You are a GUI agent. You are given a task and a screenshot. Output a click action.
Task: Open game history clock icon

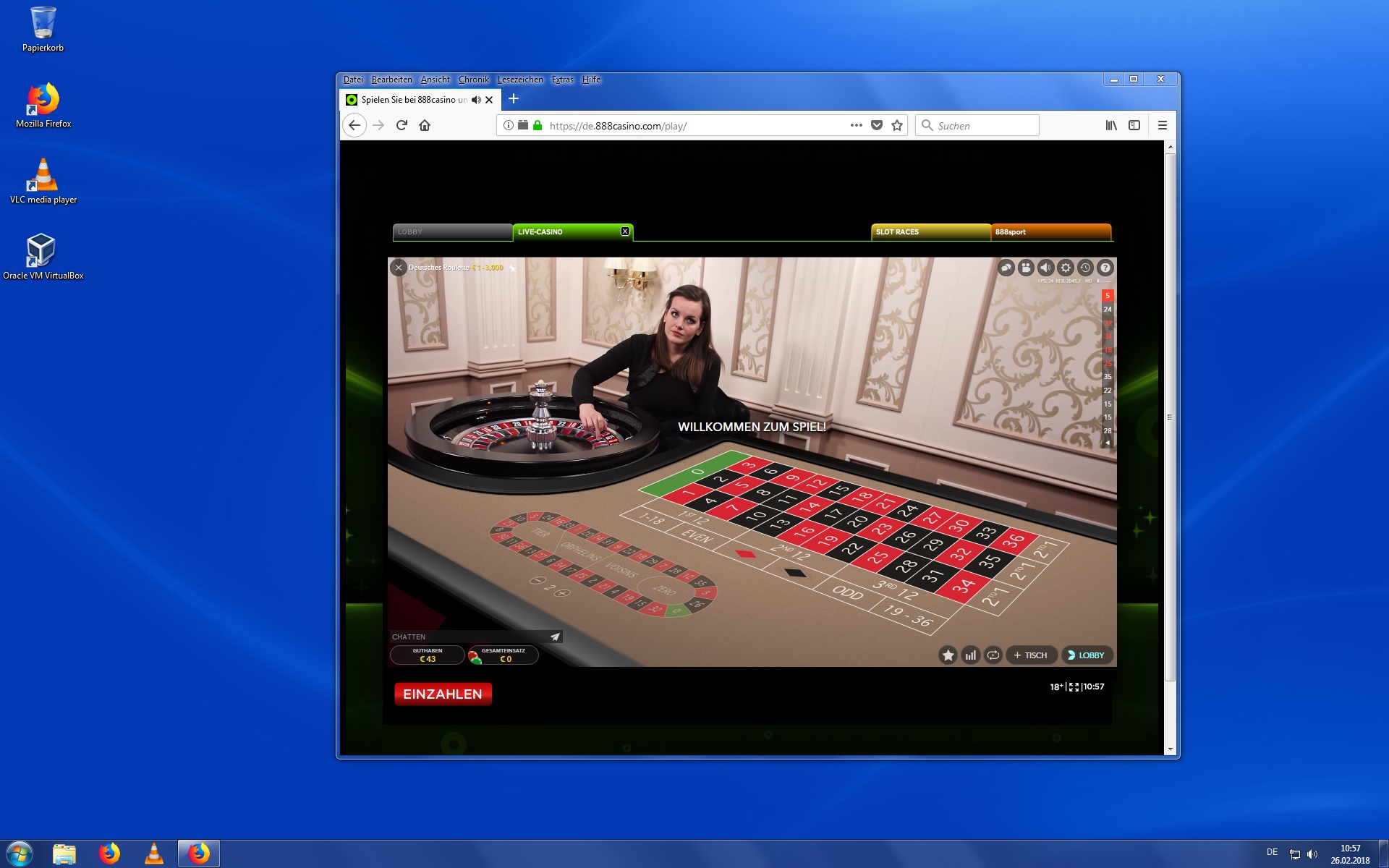(x=1085, y=268)
